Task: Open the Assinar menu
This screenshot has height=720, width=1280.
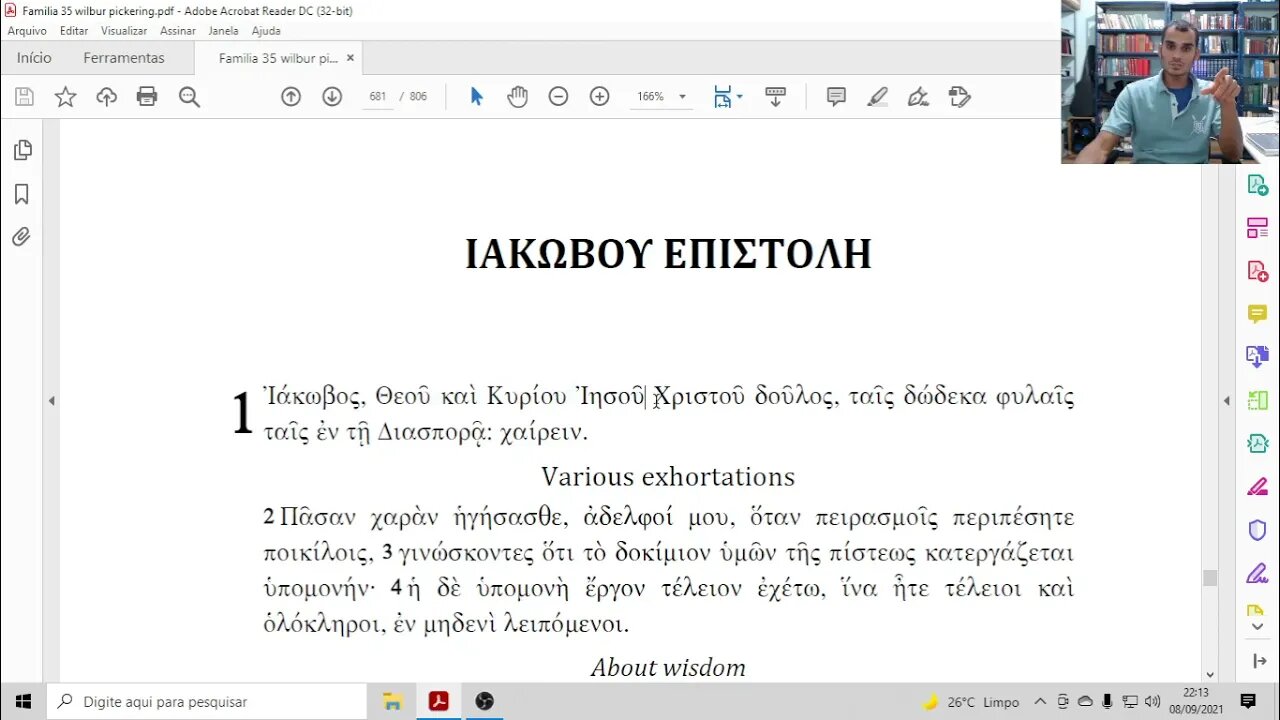Action: (x=178, y=31)
